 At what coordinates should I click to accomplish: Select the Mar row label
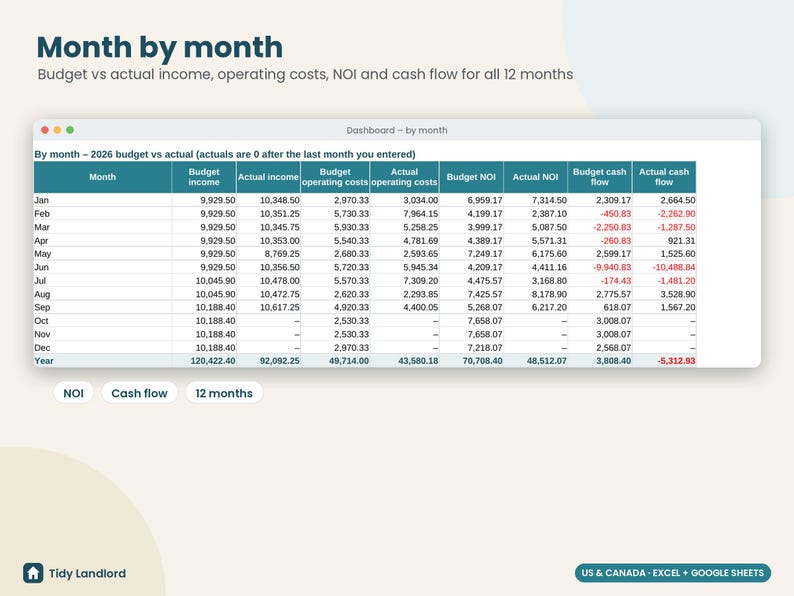[x=42, y=227]
